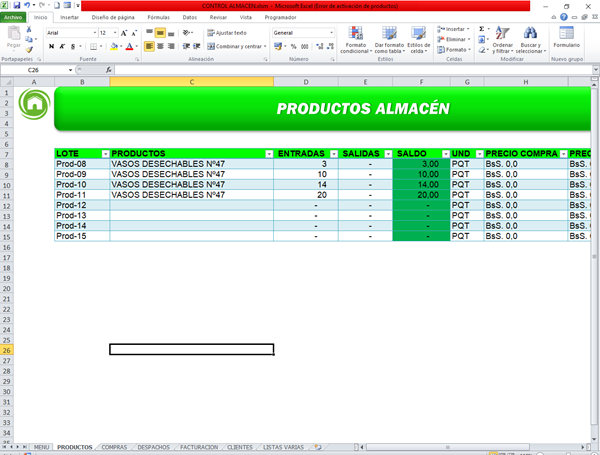Screen dimensions: 600x455
Task: Switch to the Fórmulas ribbon tab
Action: (158, 17)
